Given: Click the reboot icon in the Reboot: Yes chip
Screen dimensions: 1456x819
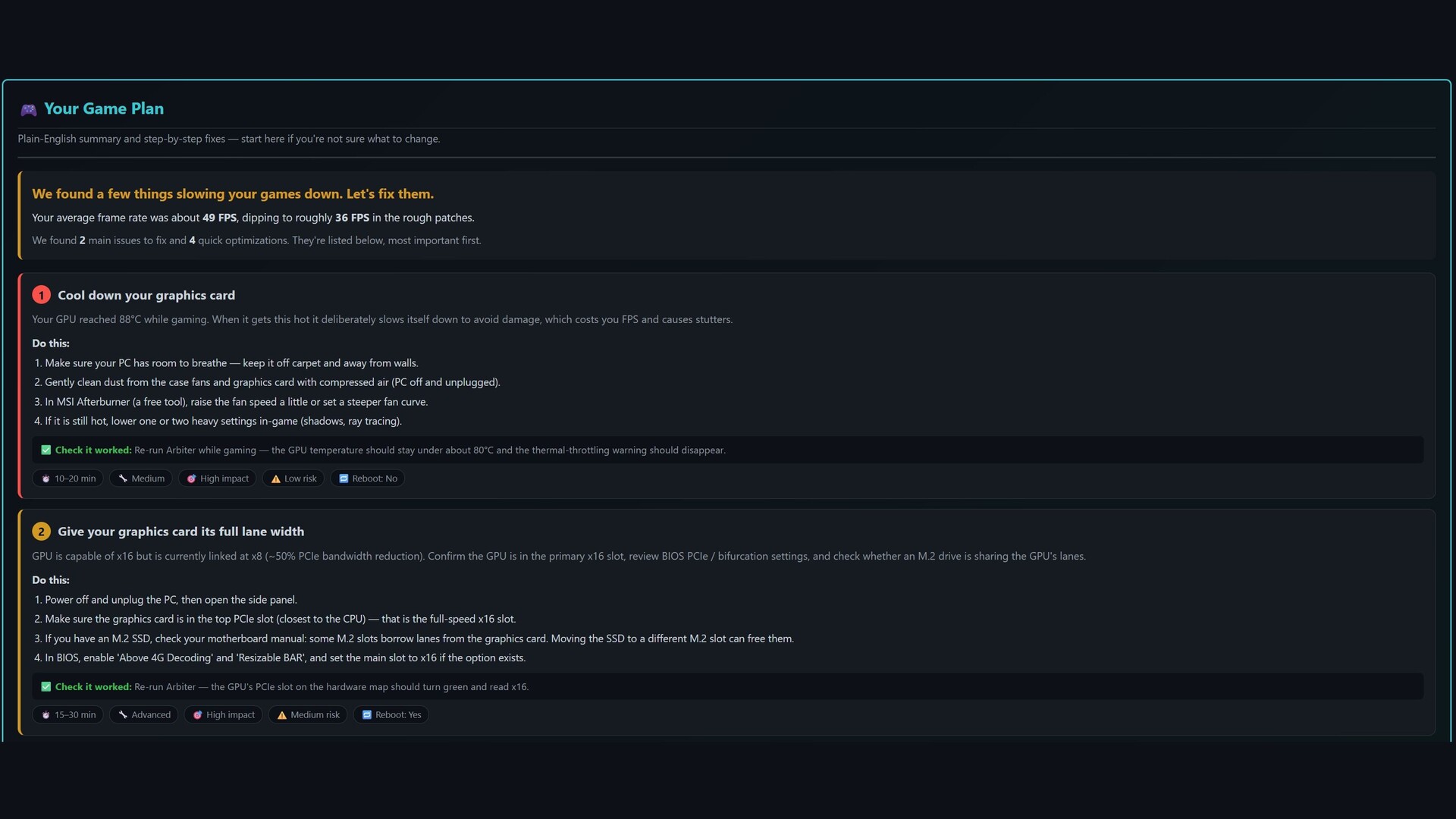Looking at the screenshot, I should [x=367, y=715].
